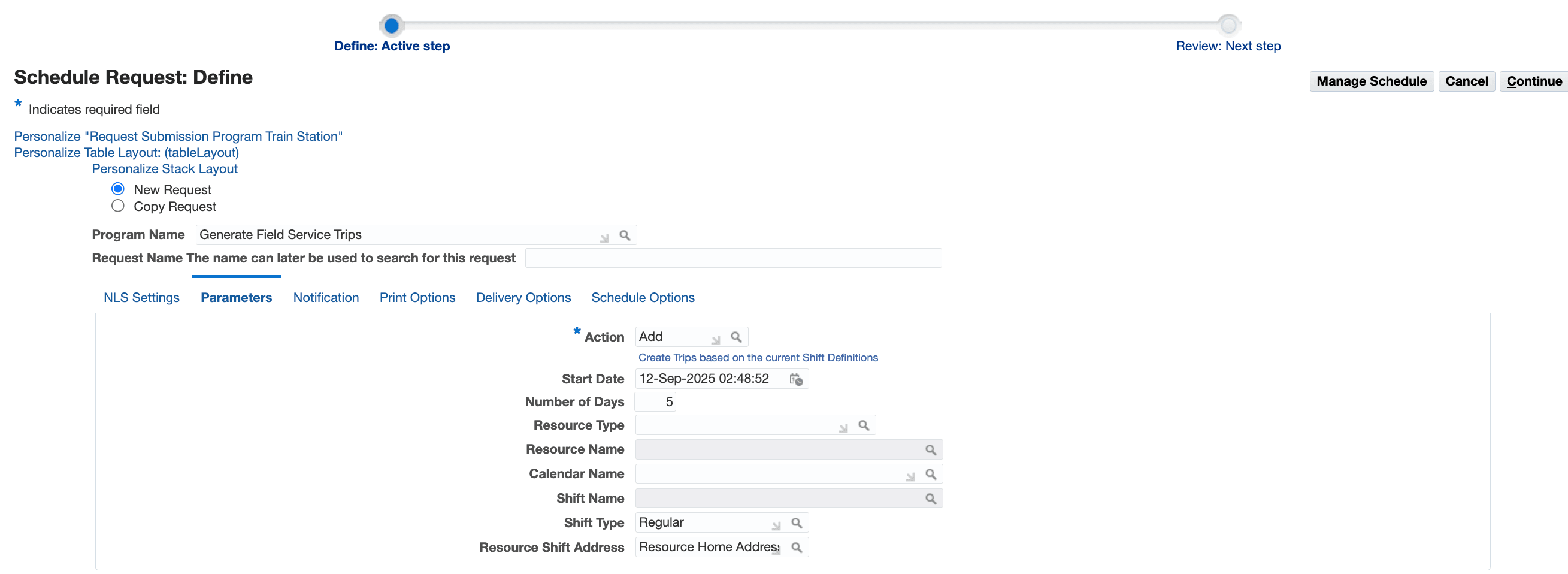The height and width of the screenshot is (574, 1568).
Task: Open the Program Name search icon
Action: 625,235
